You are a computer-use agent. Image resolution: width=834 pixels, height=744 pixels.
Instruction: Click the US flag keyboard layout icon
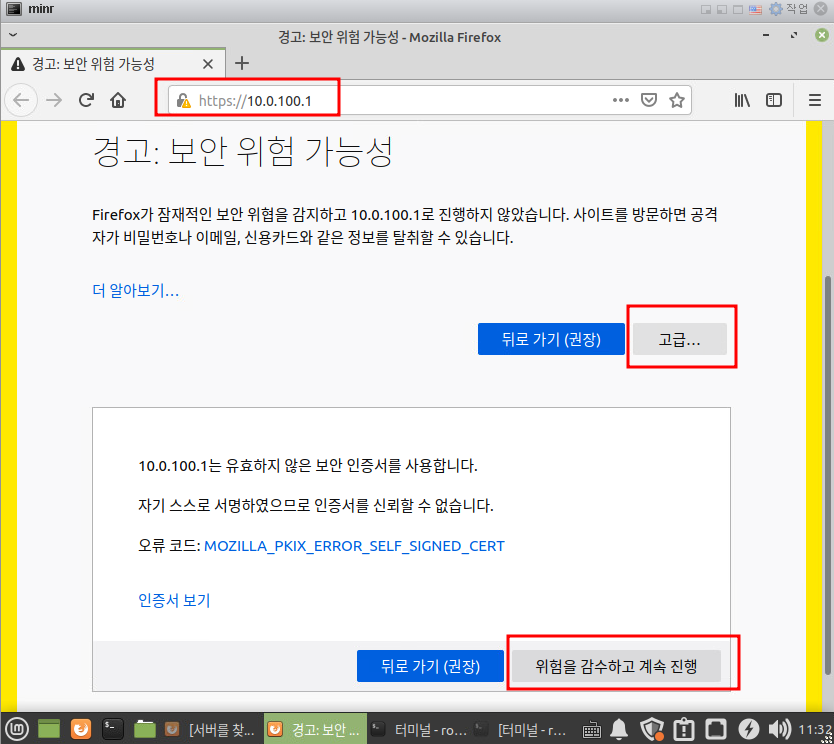[755, 10]
